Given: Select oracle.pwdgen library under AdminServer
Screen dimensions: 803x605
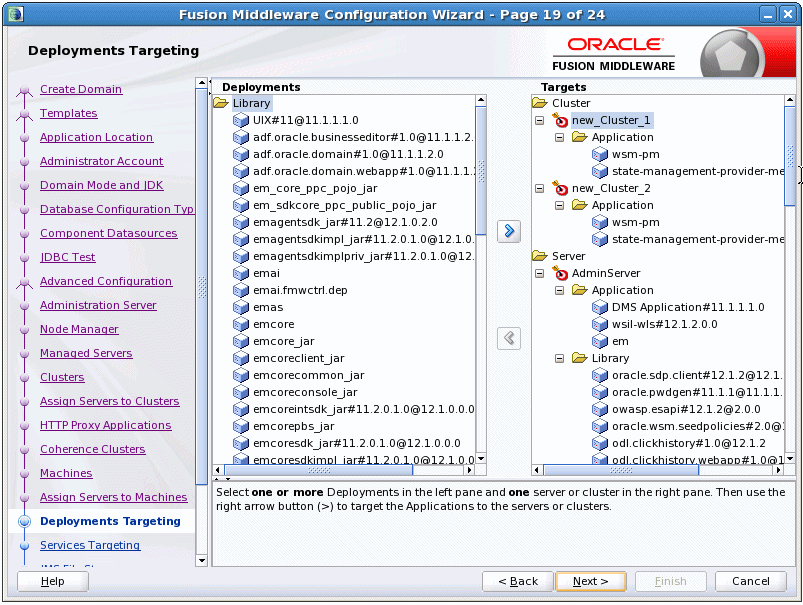Looking at the screenshot, I should pos(696,392).
